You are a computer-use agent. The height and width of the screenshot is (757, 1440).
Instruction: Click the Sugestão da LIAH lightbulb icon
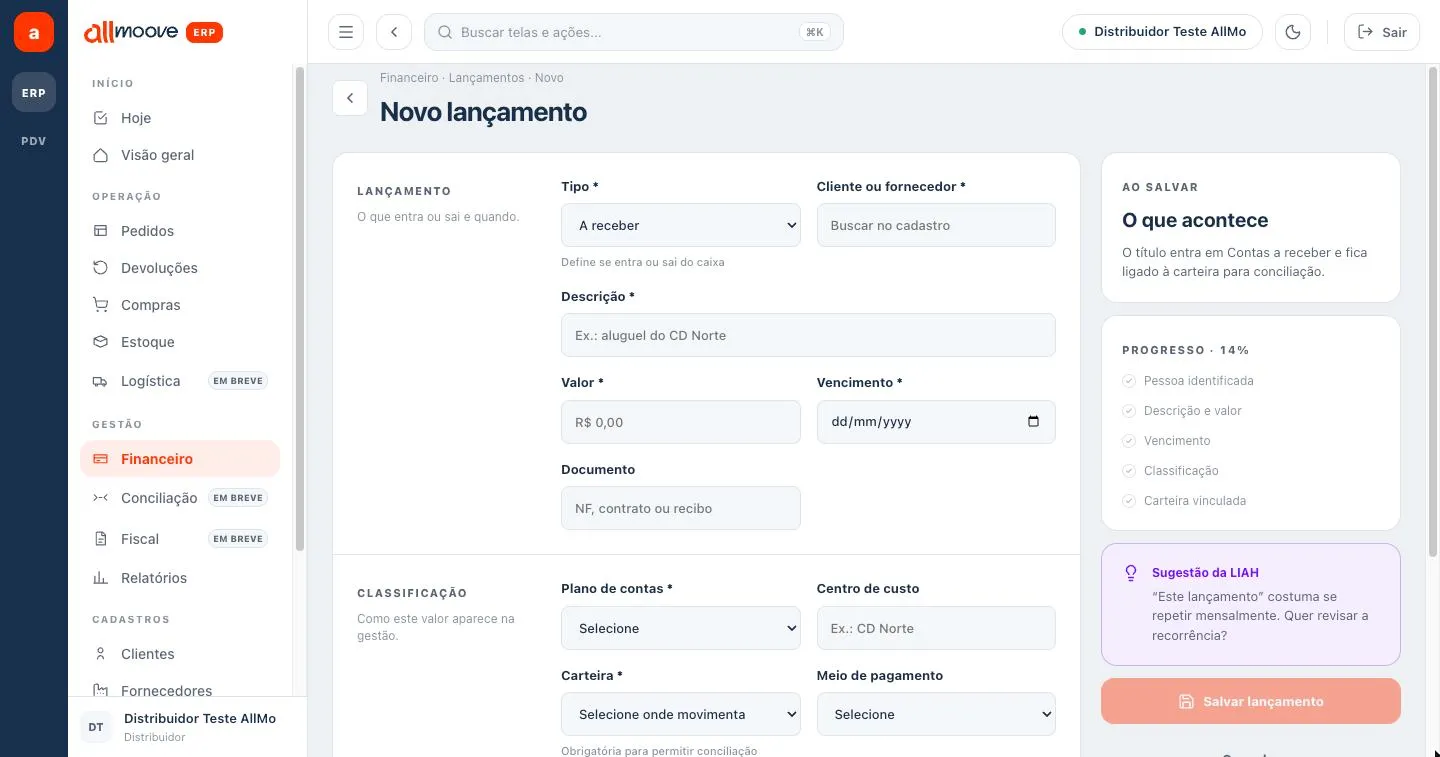click(x=1131, y=573)
